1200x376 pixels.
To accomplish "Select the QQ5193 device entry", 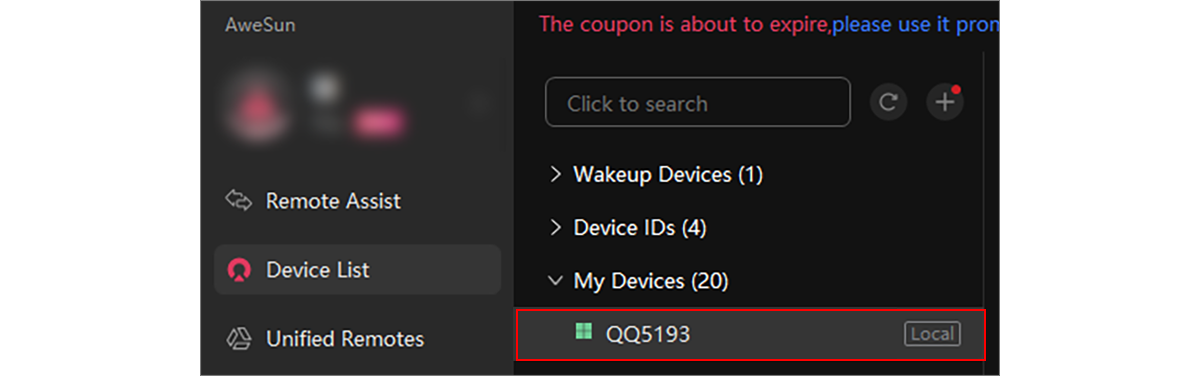I will point(750,334).
